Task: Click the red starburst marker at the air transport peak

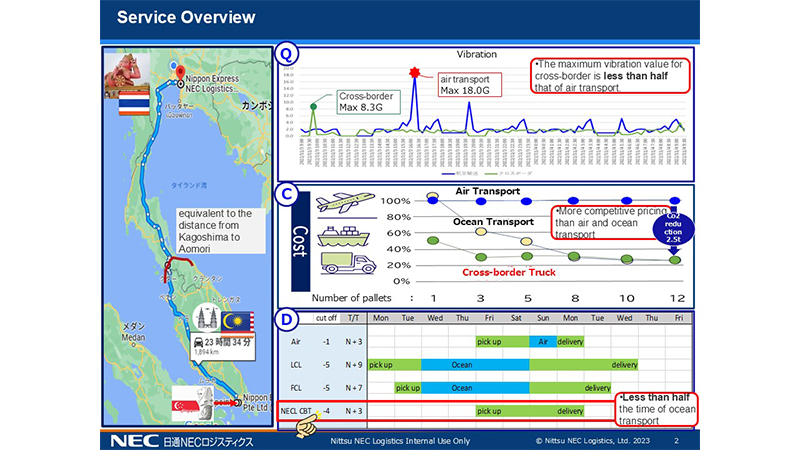Action: click(x=414, y=72)
